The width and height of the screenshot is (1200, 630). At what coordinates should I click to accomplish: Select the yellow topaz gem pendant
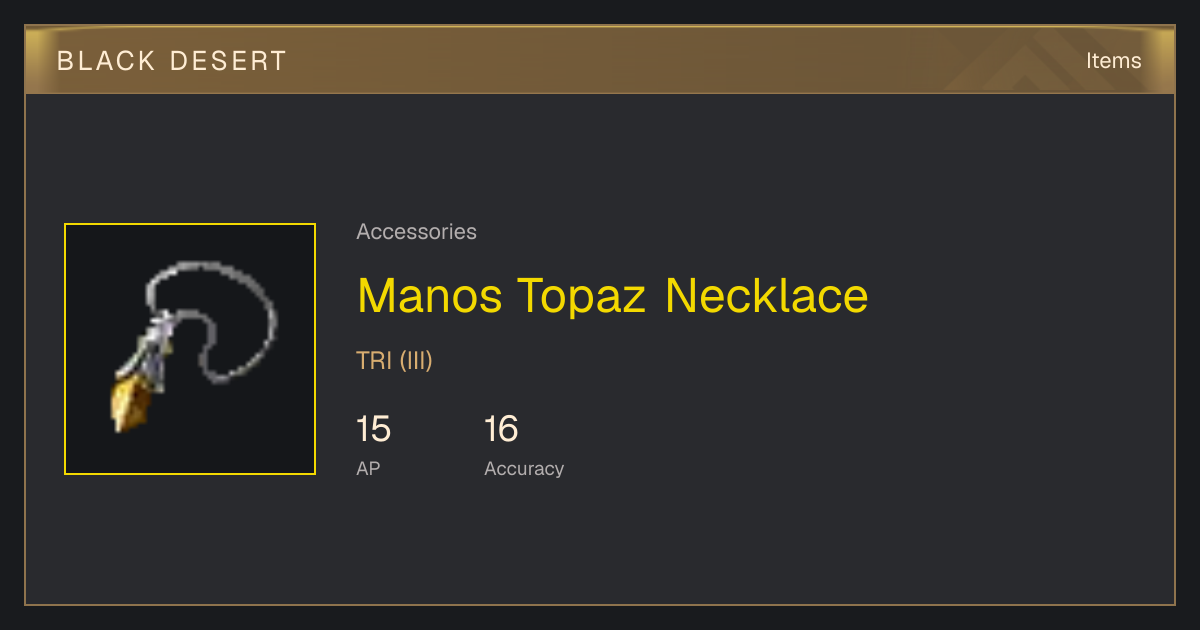pyautogui.click(x=128, y=402)
